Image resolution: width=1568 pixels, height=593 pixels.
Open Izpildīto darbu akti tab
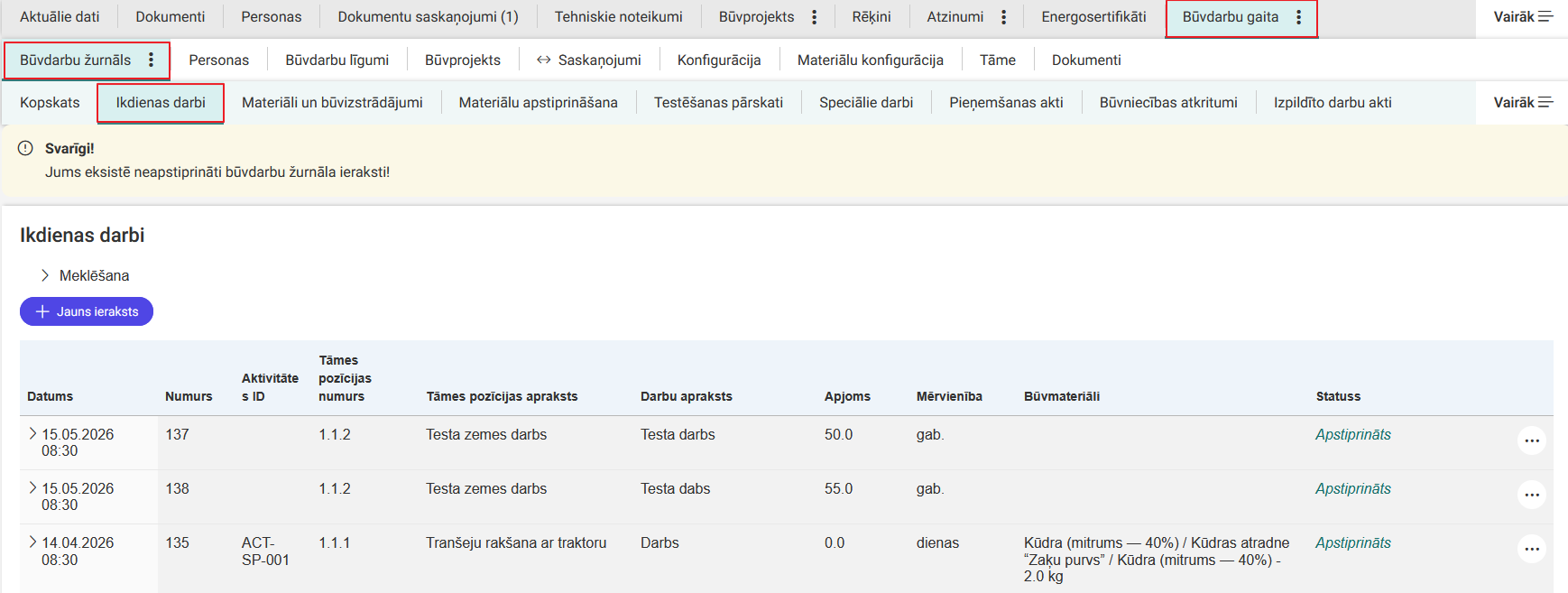(x=1333, y=102)
